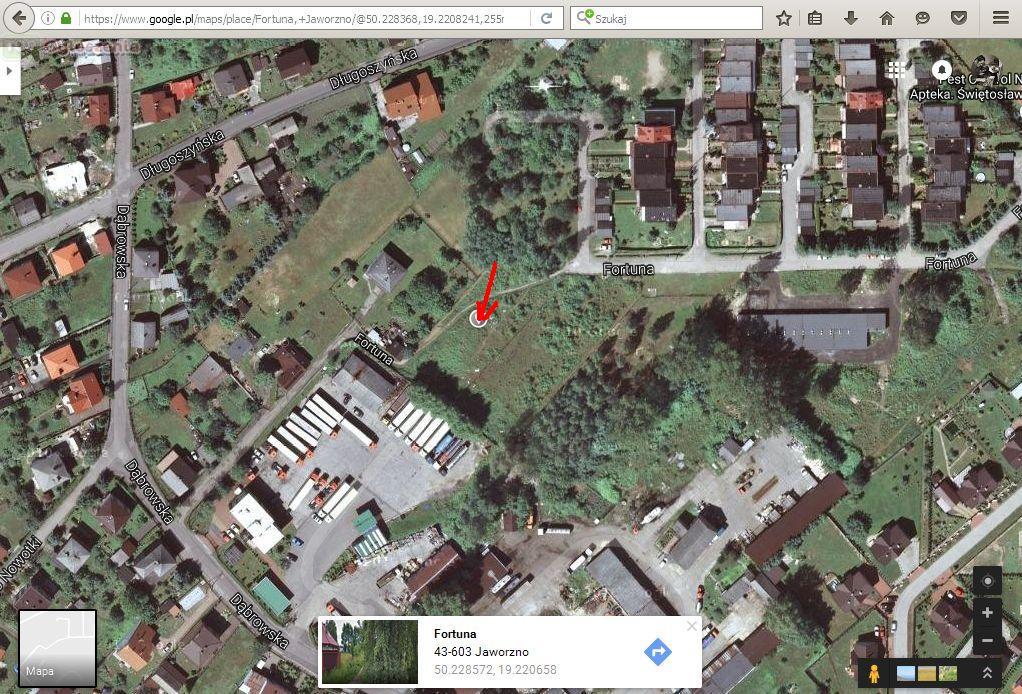
Task: Show Google notifications bell
Action: (x=941, y=70)
